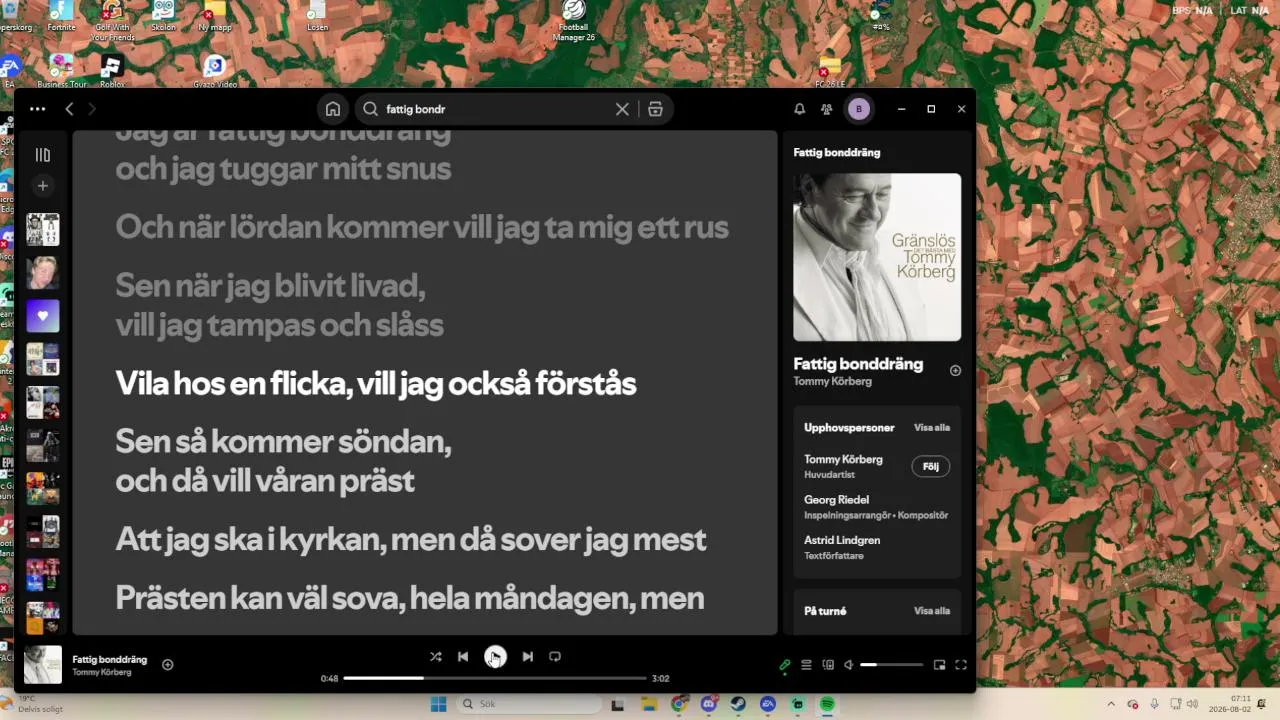Image resolution: width=1280 pixels, height=720 pixels.
Task: Skip to previous track
Action: point(463,656)
